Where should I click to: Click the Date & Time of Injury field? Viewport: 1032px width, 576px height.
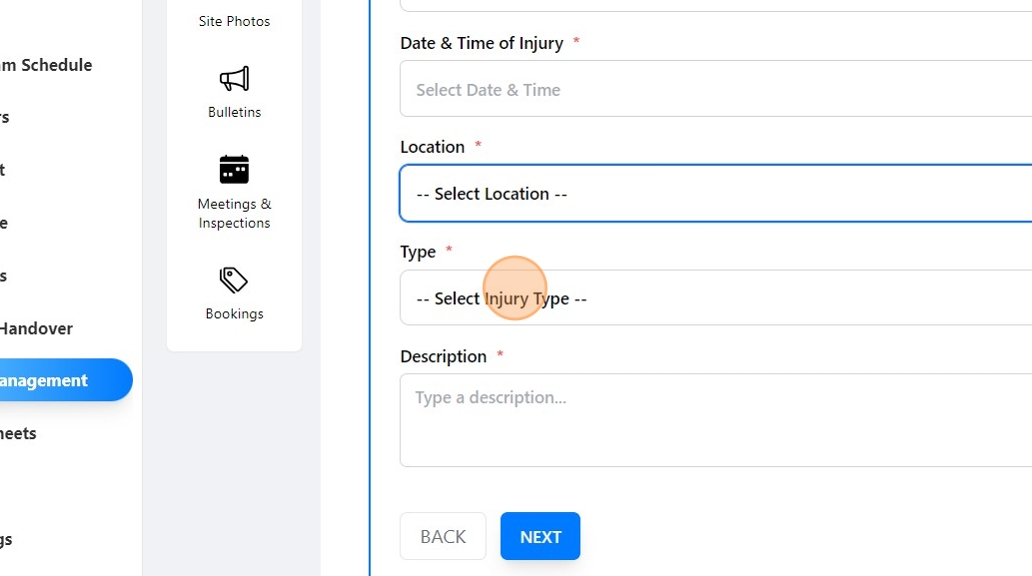pyautogui.click(x=715, y=89)
